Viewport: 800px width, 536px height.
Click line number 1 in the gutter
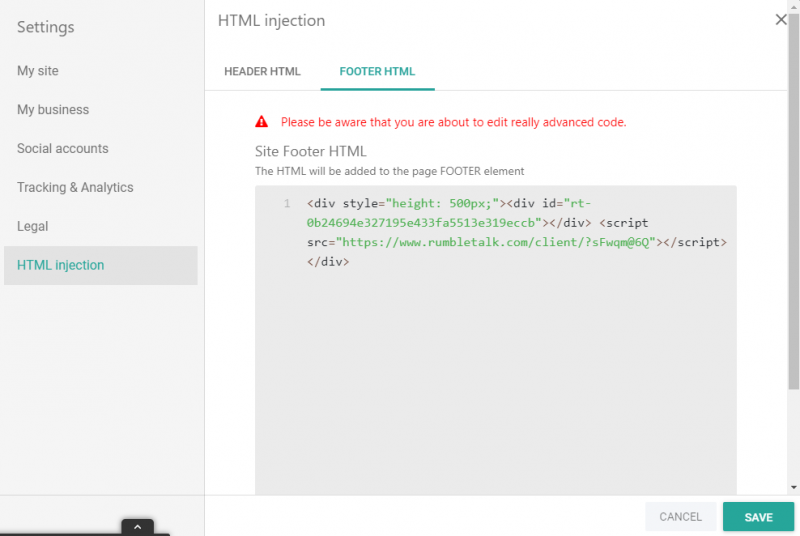coord(287,204)
